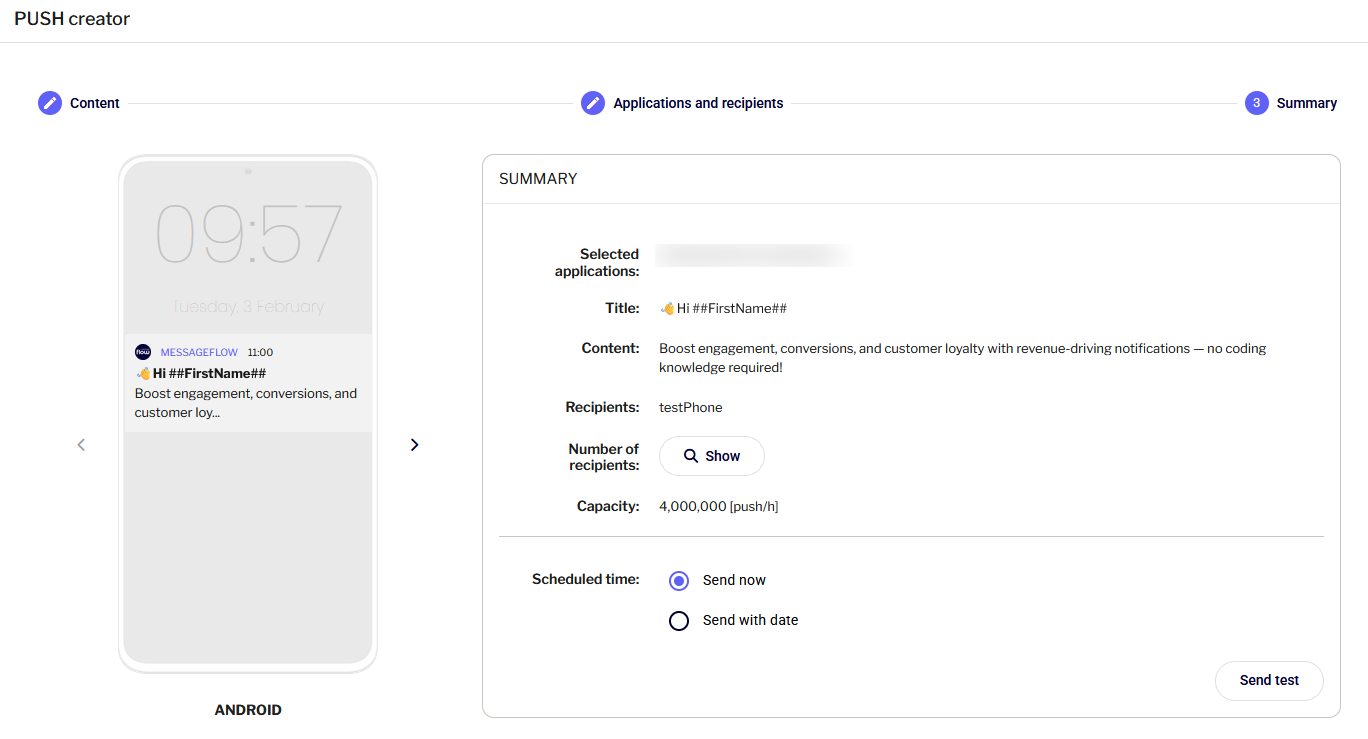Click the Send with date label text
This screenshot has height=739, width=1368.
pyautogui.click(x=750, y=621)
